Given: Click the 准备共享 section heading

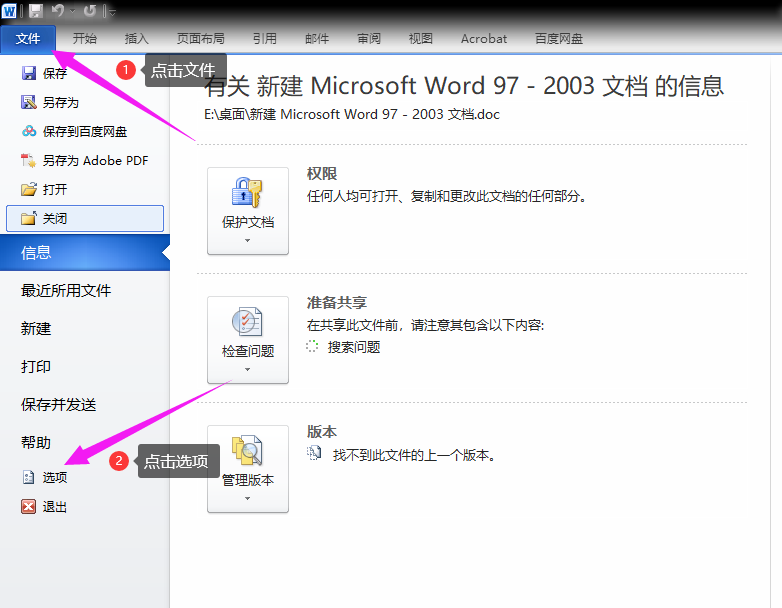Looking at the screenshot, I should 337,303.
